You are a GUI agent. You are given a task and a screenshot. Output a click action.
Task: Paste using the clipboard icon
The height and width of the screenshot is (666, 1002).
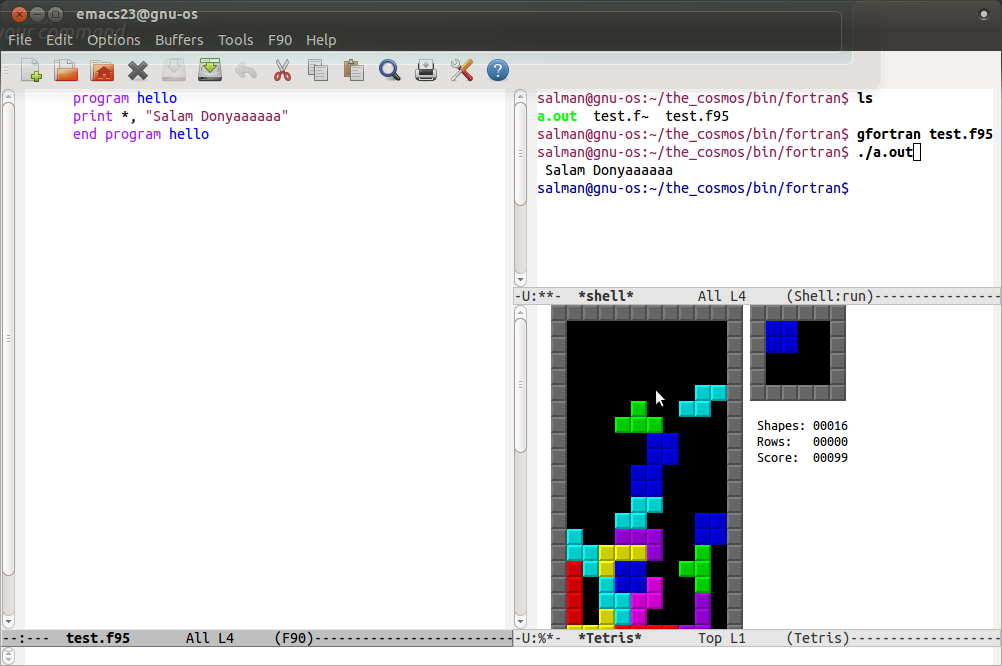[x=353, y=70]
